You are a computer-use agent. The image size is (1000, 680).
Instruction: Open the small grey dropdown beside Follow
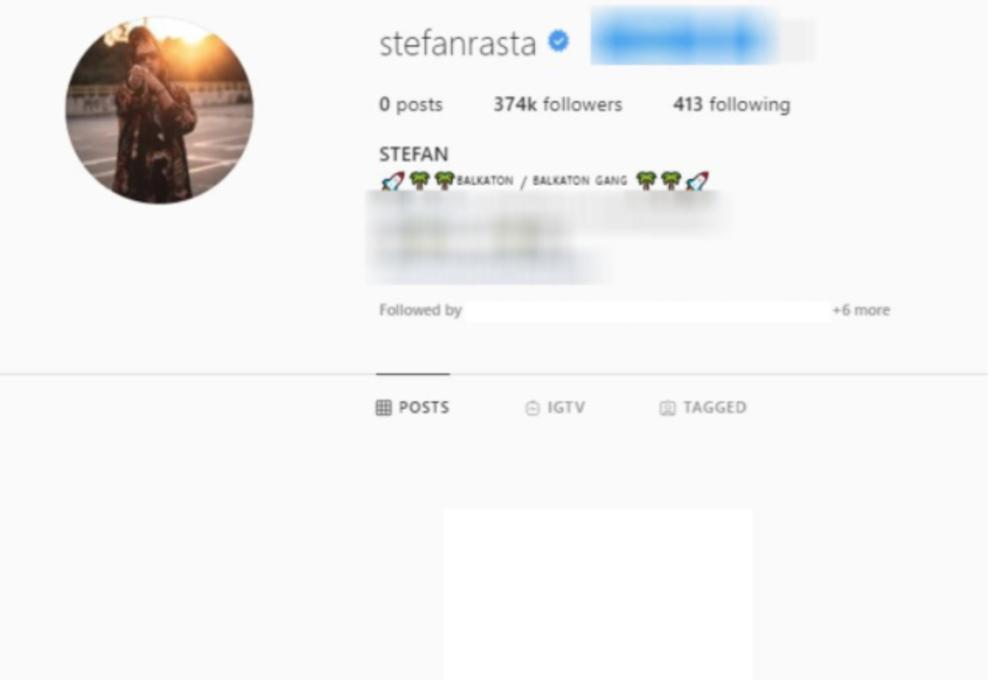tap(797, 40)
